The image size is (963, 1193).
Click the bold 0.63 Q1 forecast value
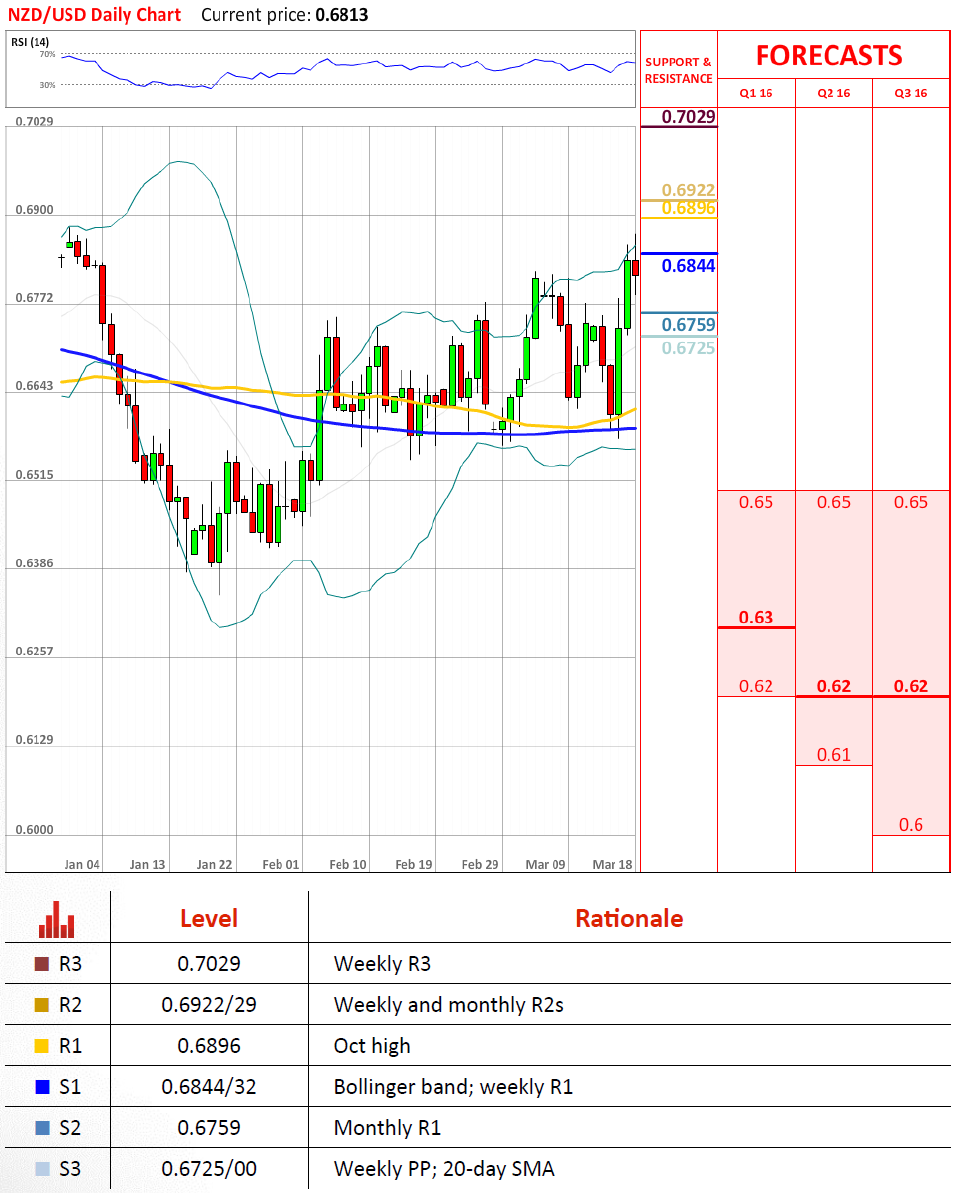755,617
